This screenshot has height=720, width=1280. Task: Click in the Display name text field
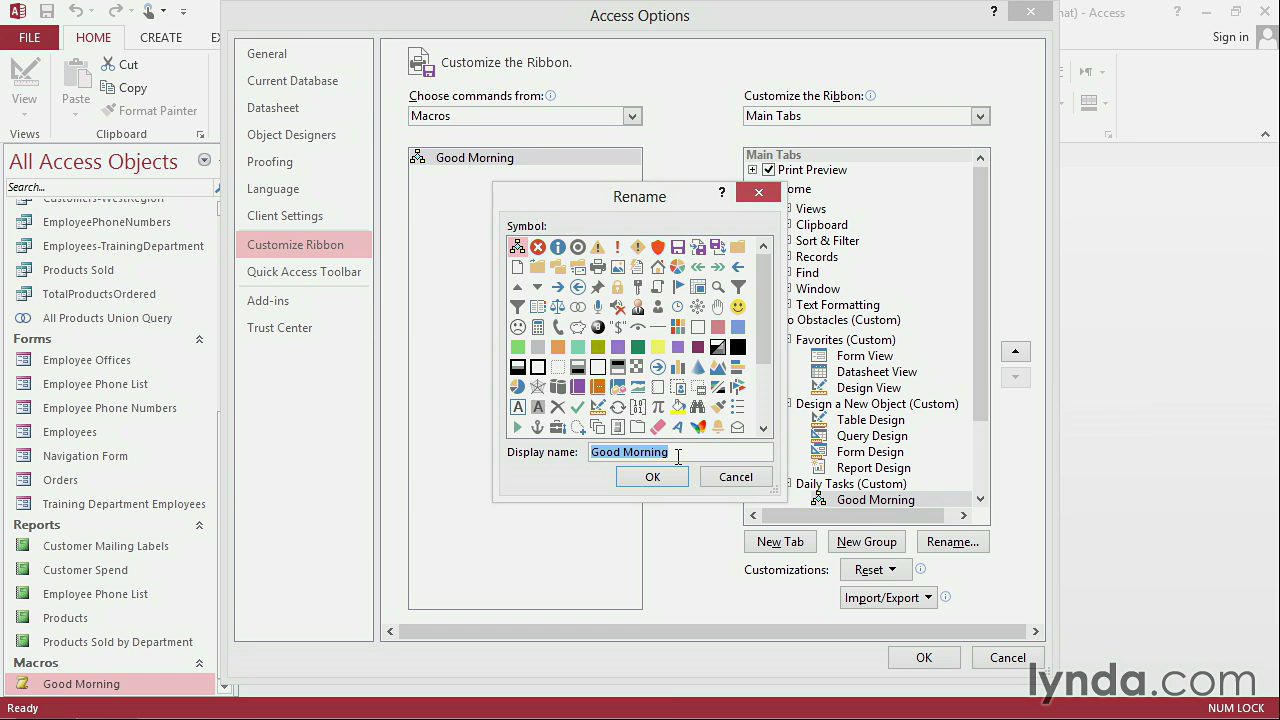pyautogui.click(x=680, y=452)
